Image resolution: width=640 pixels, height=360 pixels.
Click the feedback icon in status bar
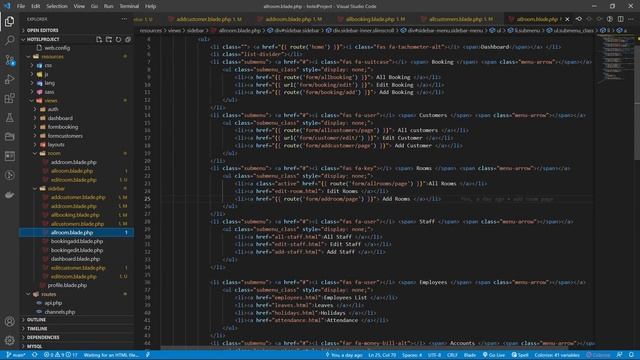(x=619, y=355)
